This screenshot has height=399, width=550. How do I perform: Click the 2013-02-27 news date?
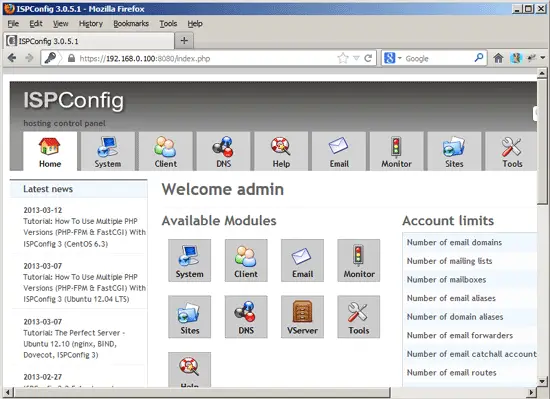(x=42, y=377)
